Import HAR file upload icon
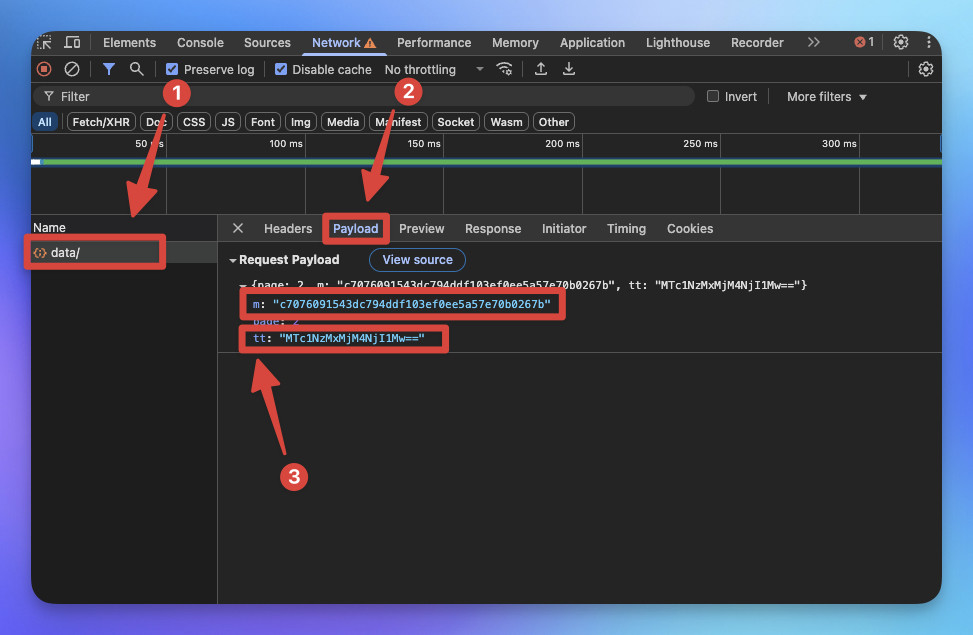Image resolution: width=973 pixels, height=635 pixels. click(x=541, y=69)
